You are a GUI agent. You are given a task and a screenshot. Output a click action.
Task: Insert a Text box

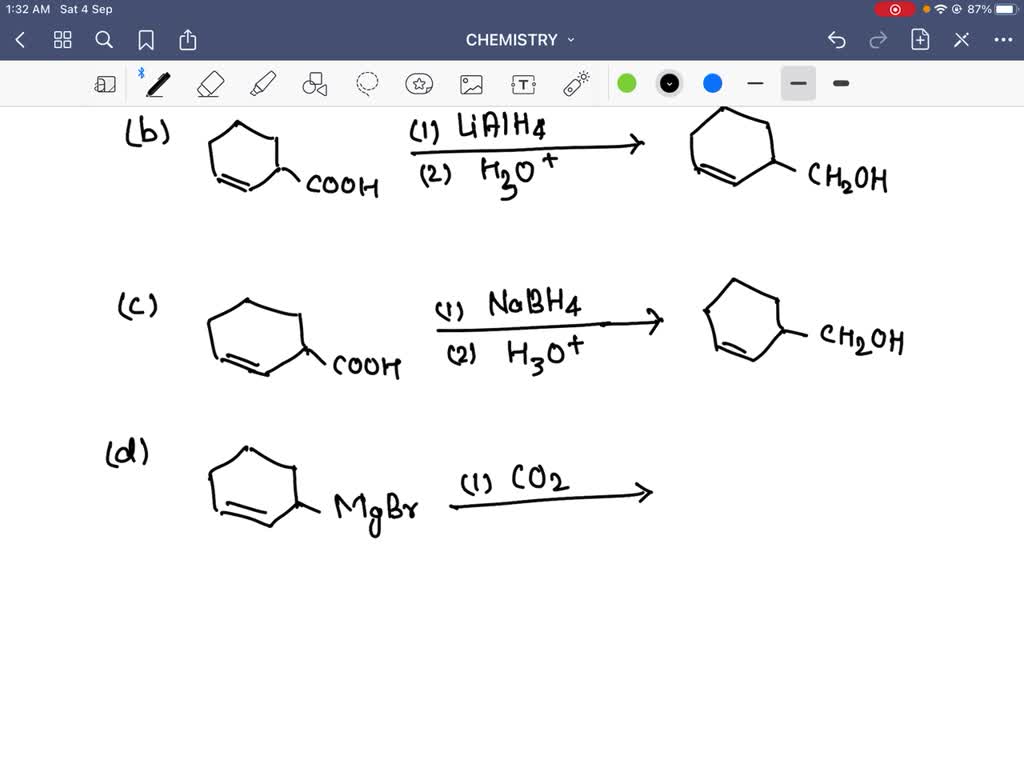click(524, 83)
